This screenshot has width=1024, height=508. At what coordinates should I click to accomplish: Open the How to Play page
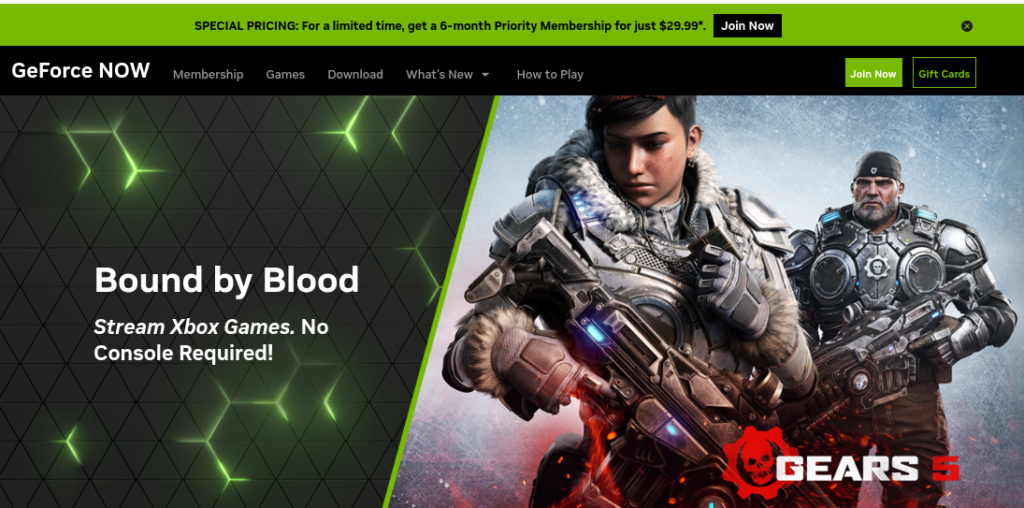point(550,74)
